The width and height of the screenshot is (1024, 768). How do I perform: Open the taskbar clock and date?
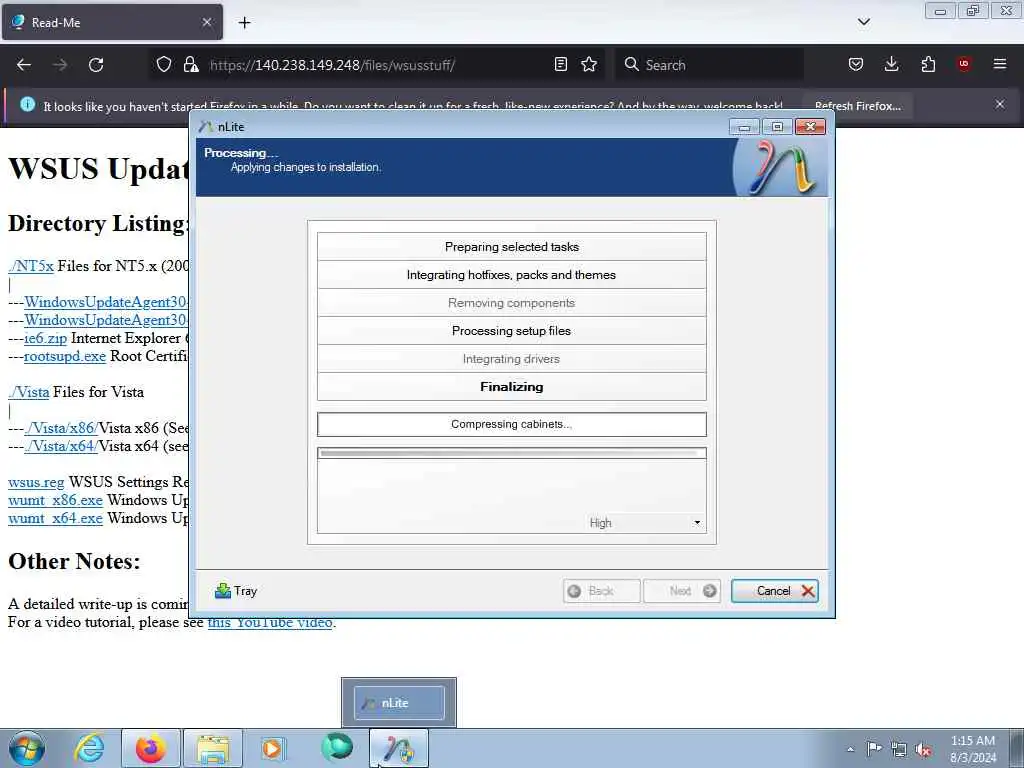(x=973, y=749)
